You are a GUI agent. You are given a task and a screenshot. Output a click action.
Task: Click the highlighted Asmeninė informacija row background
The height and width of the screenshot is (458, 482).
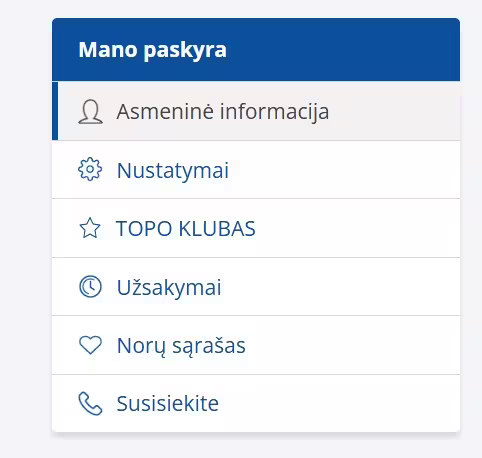coord(393,111)
